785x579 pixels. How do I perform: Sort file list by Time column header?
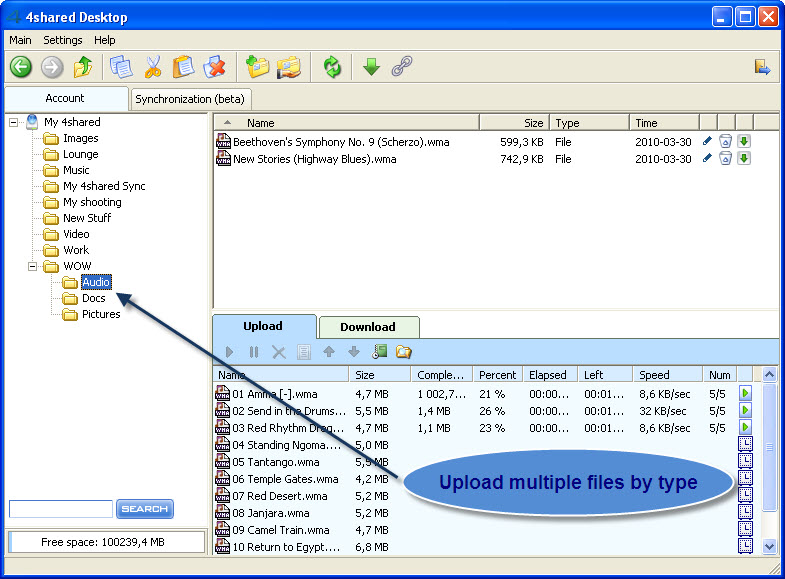click(664, 123)
